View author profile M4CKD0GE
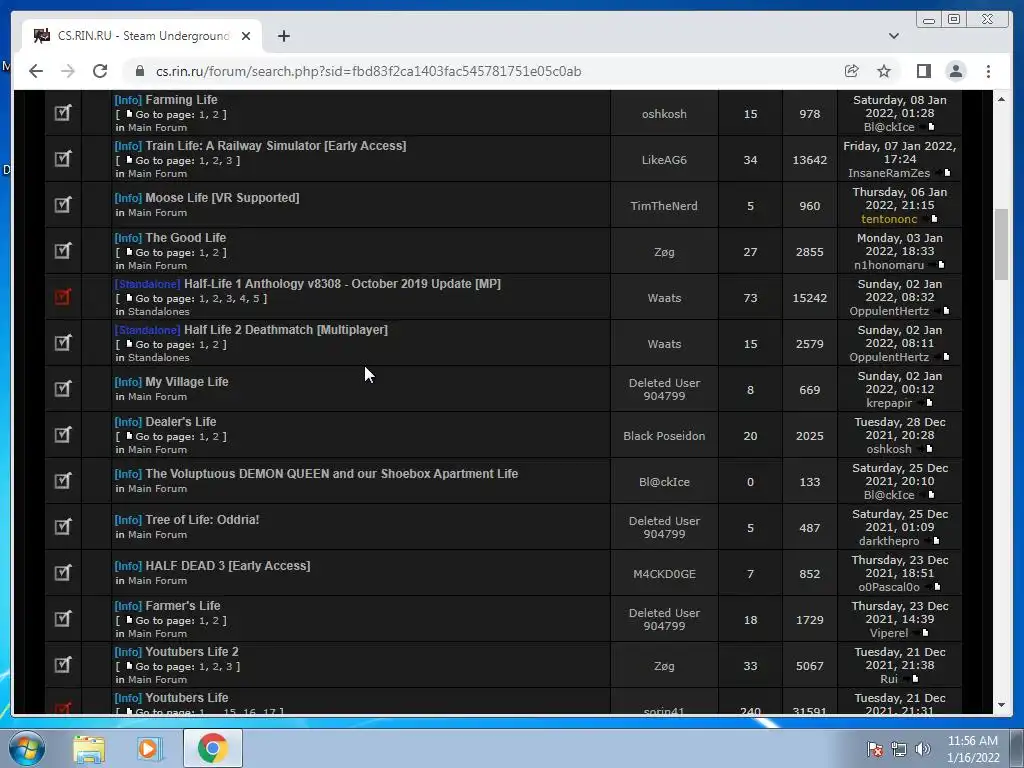This screenshot has width=1024, height=768. [x=664, y=574]
